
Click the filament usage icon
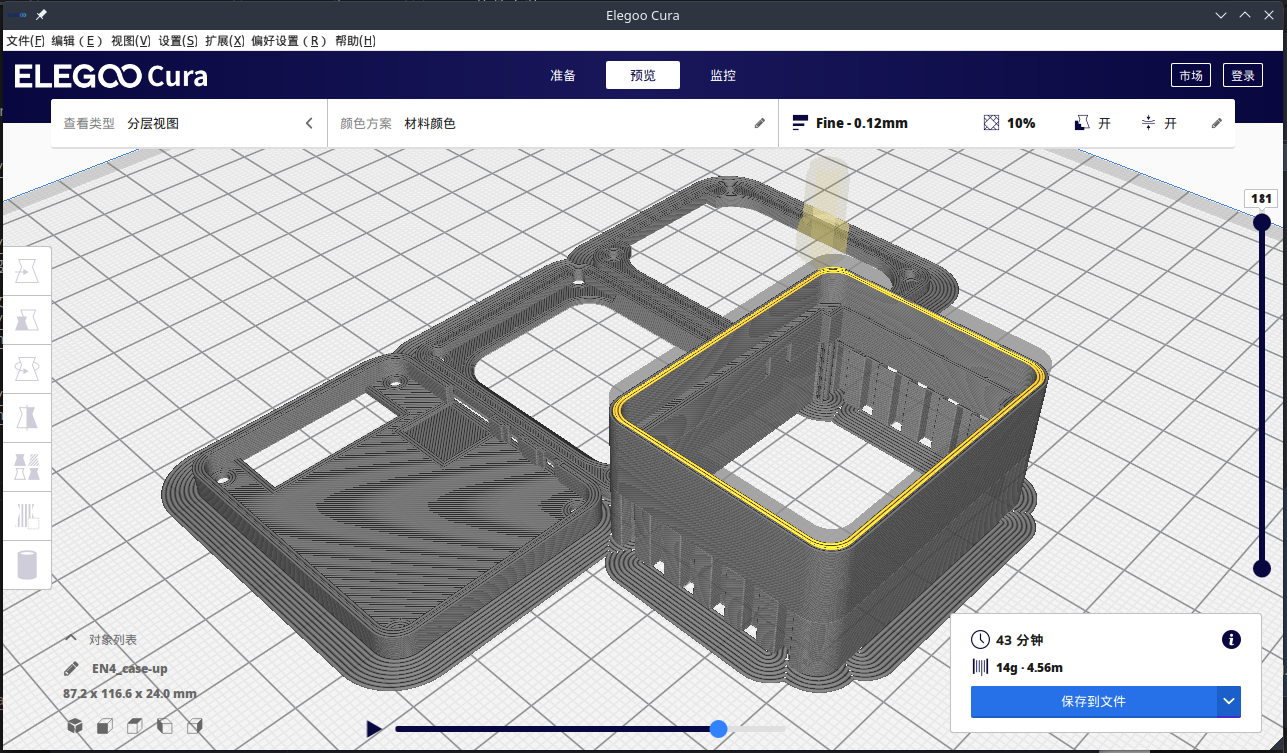[x=981, y=667]
